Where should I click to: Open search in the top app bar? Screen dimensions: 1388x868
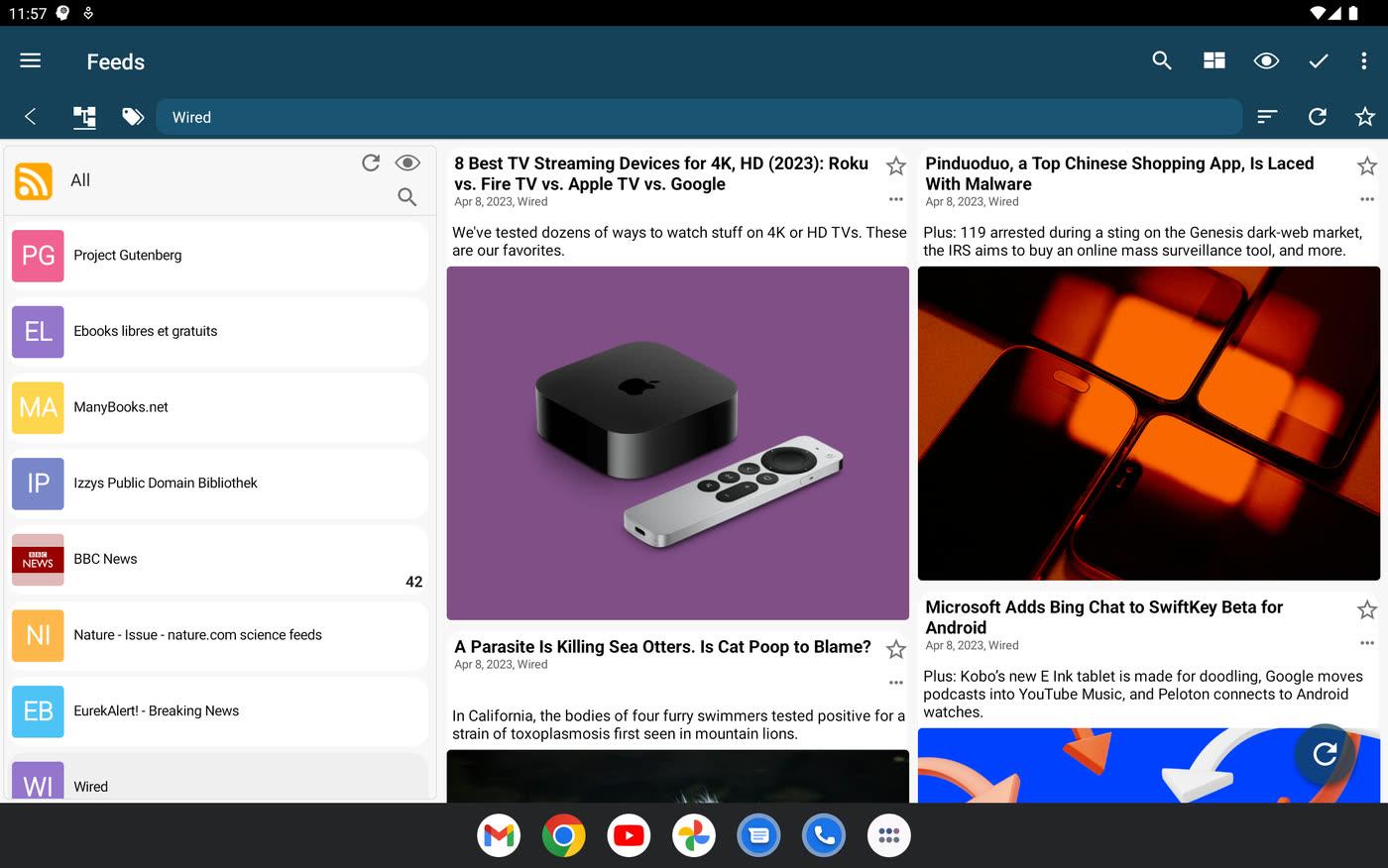[x=1162, y=61]
